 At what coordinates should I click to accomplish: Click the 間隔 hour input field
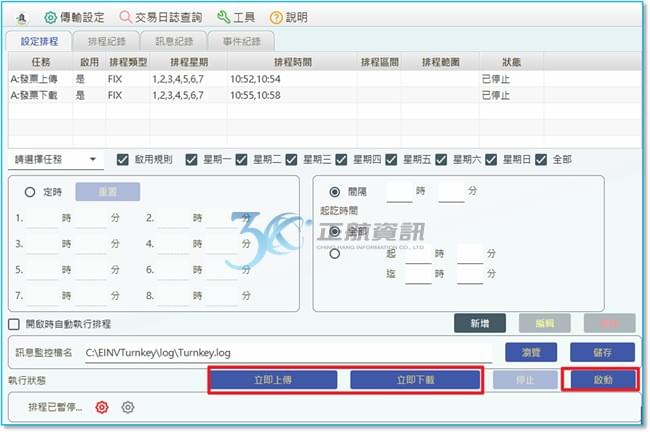coord(399,192)
